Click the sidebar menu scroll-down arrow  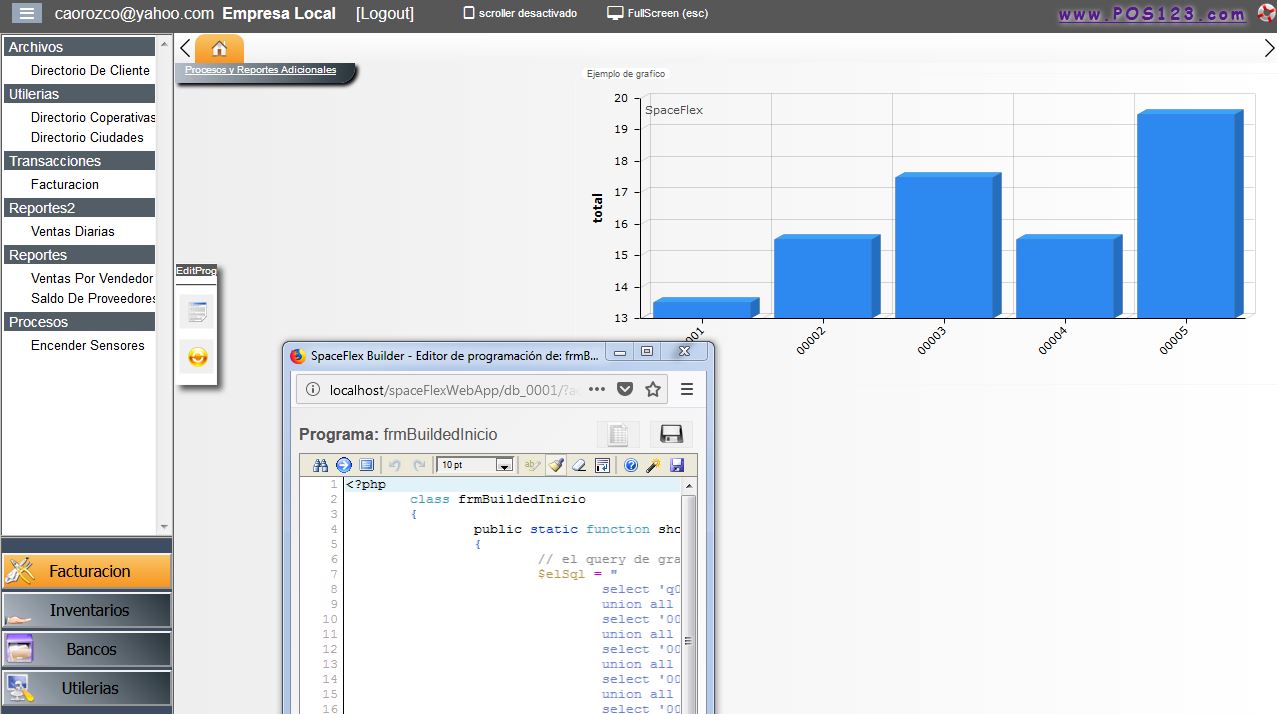[x=164, y=527]
